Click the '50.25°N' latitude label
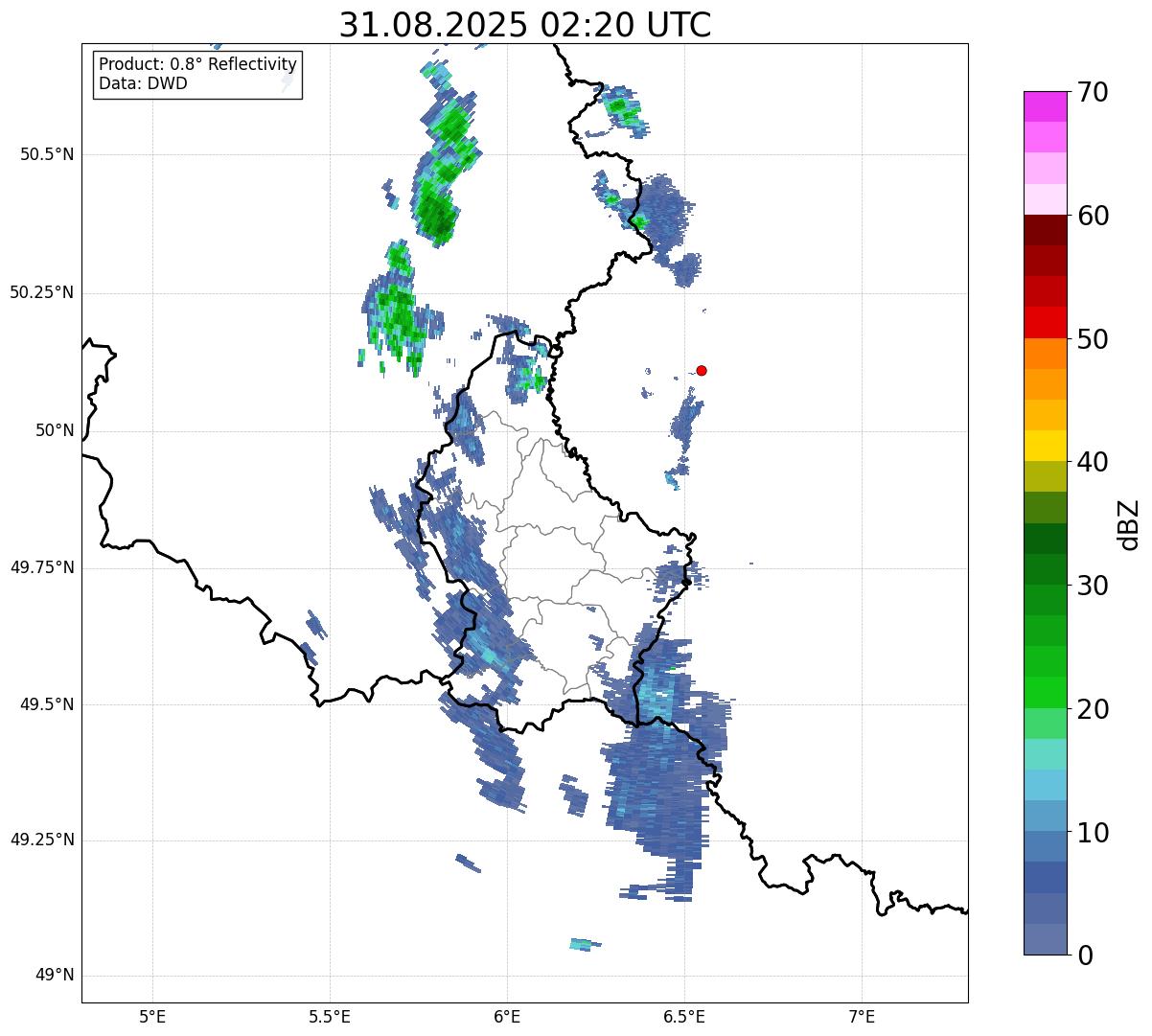This screenshot has width=1152, height=1036. click(42, 292)
